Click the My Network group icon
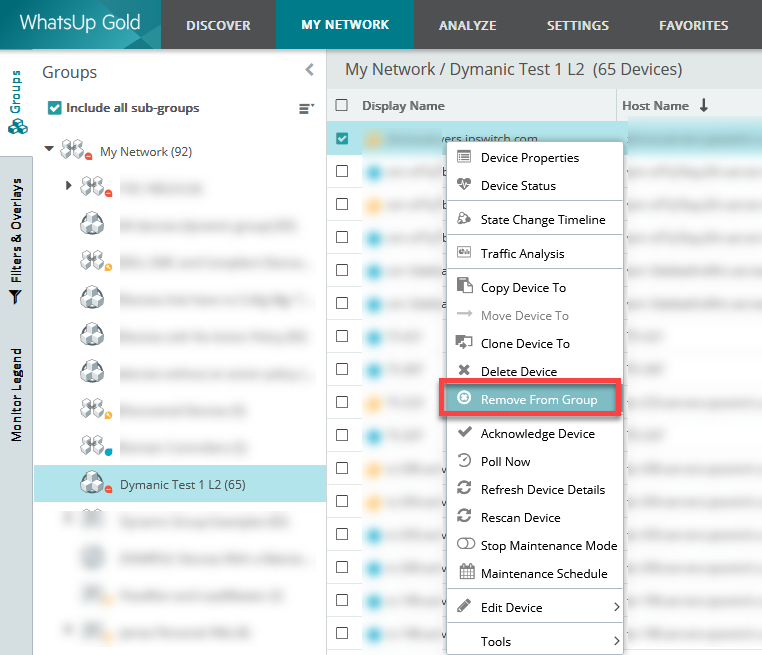762x655 pixels. click(76, 150)
